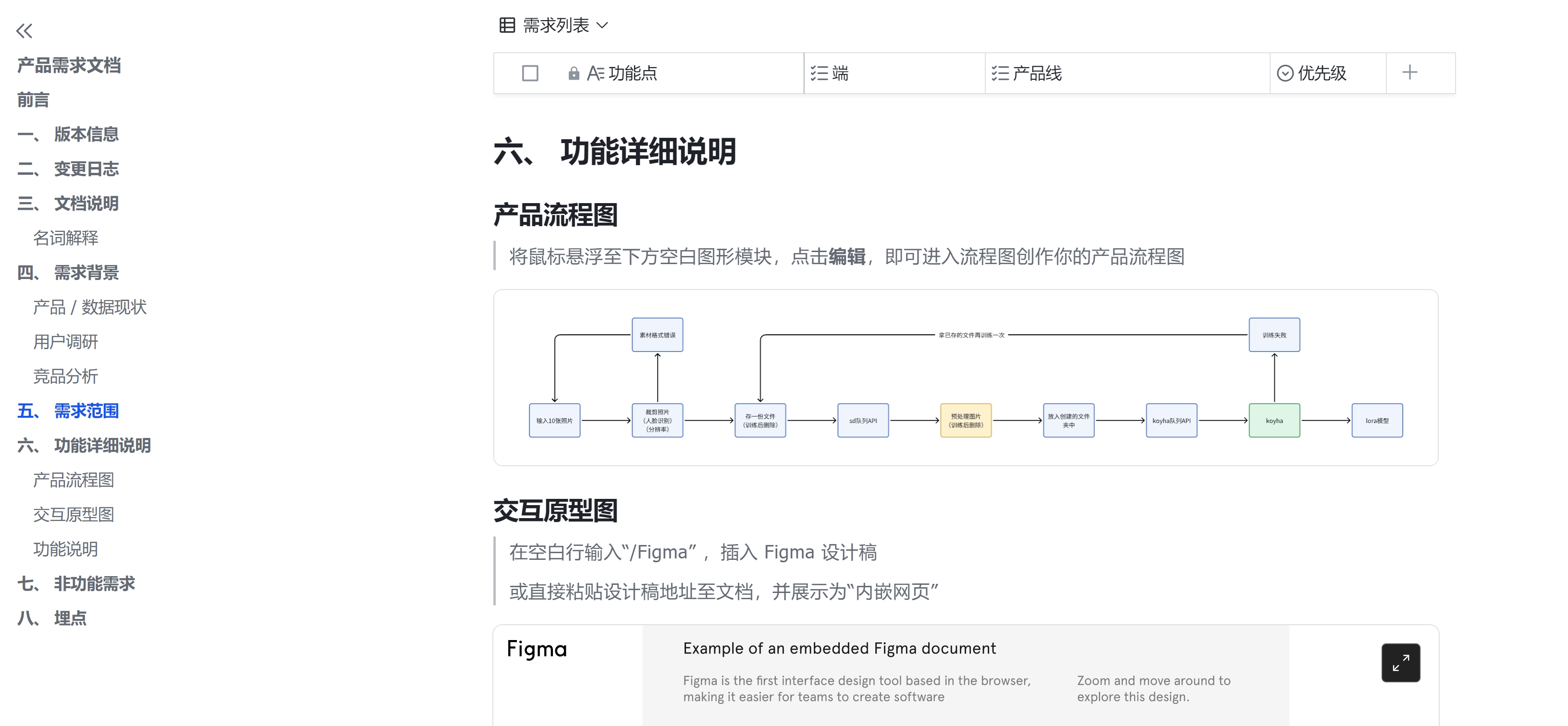This screenshot has width=1568, height=726.
Task: Open 产品 / 数据现状 outline item
Action: pos(90,307)
